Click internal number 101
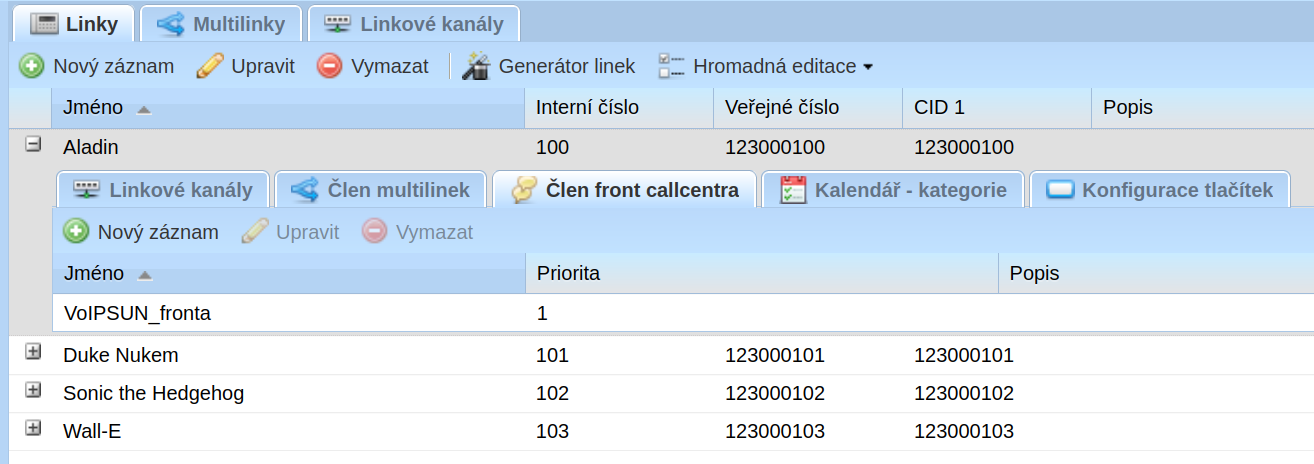Image resolution: width=1314 pixels, height=464 pixels. [552, 355]
